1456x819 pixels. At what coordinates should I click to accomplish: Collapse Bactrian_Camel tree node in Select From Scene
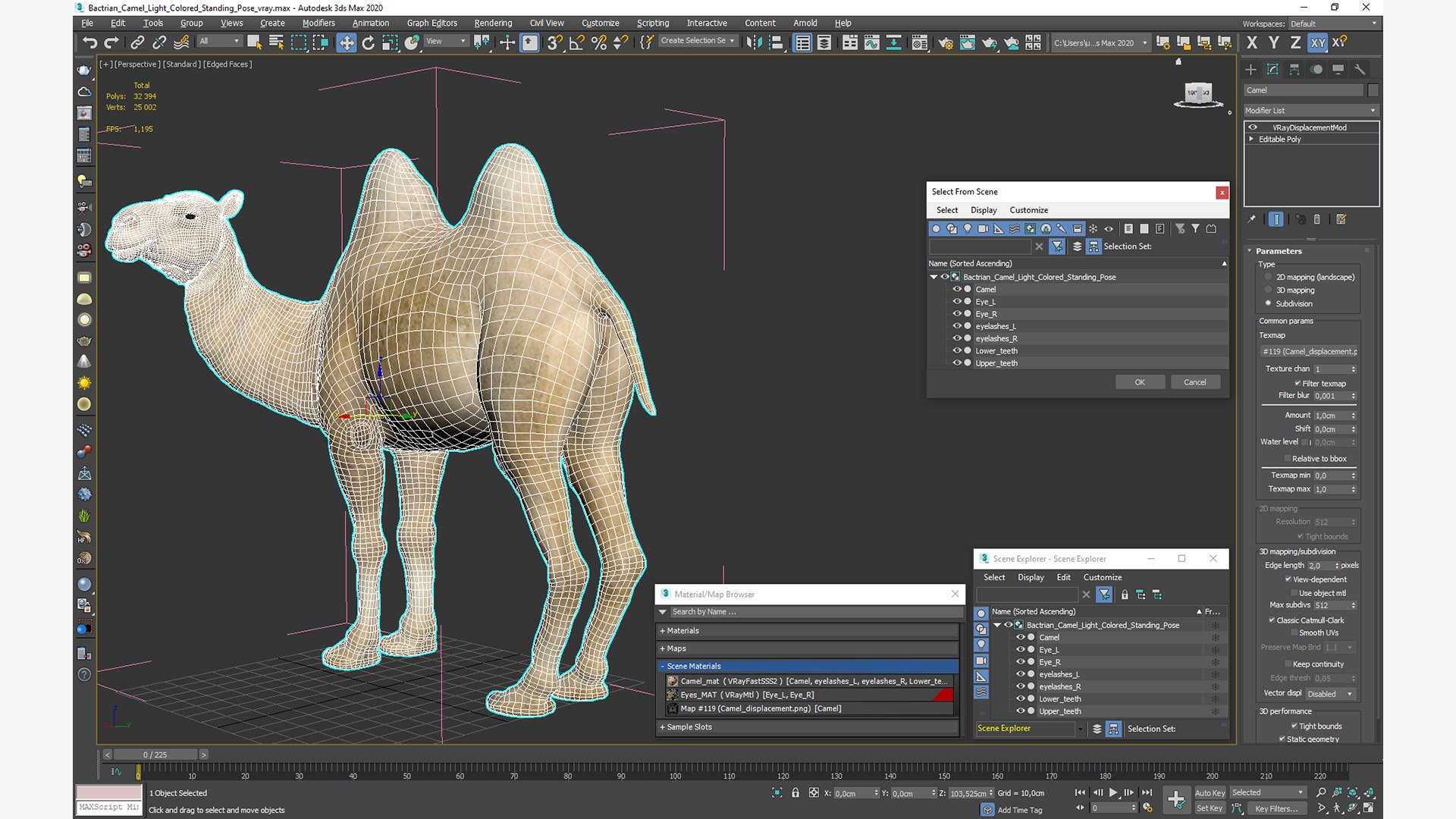tap(934, 278)
